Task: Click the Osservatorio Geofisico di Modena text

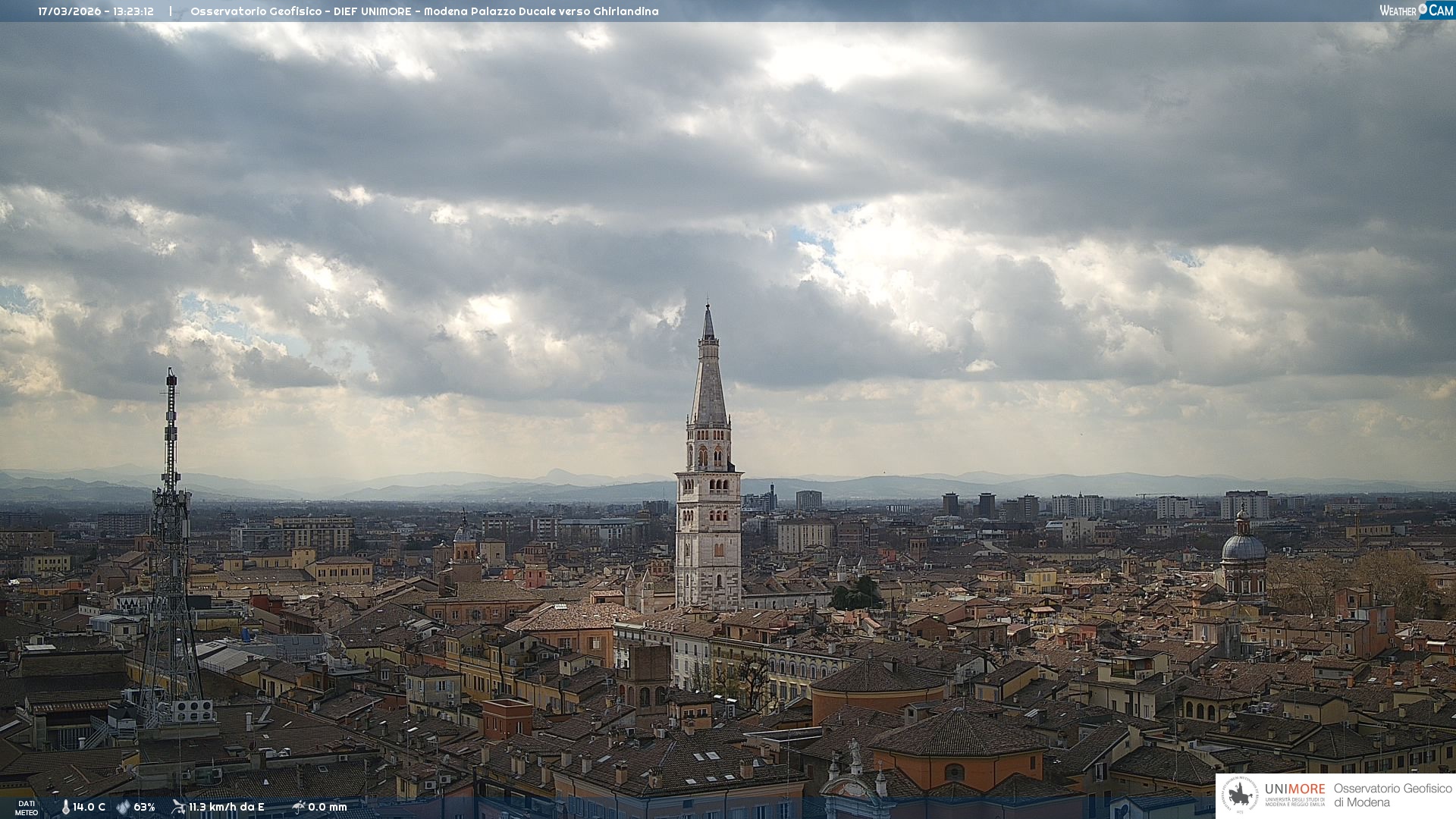Action: click(x=1392, y=795)
